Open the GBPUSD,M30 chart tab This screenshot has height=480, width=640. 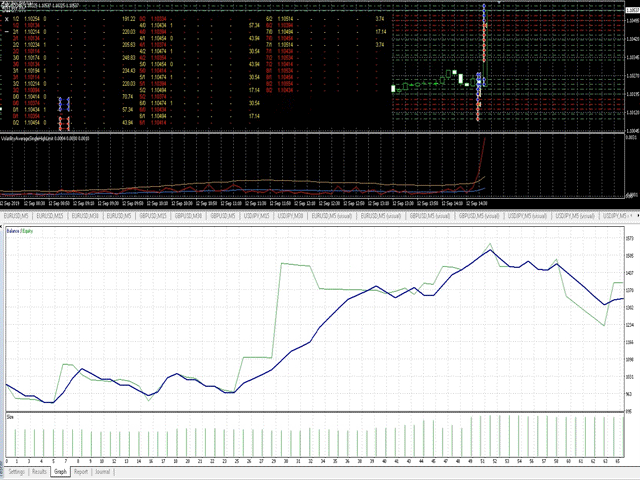tap(187, 214)
